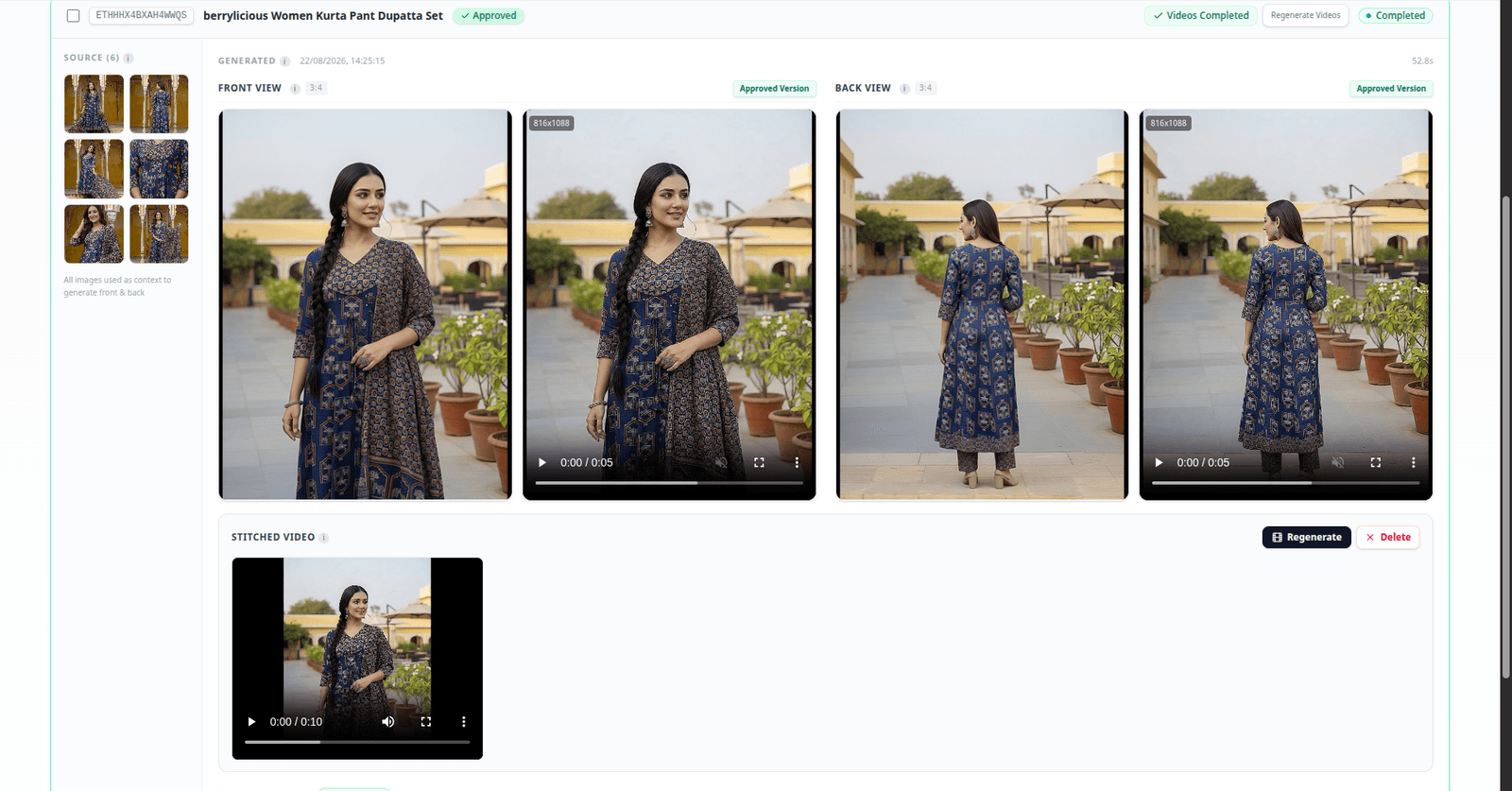
Task: Play the back view video
Action: [x=1159, y=463]
